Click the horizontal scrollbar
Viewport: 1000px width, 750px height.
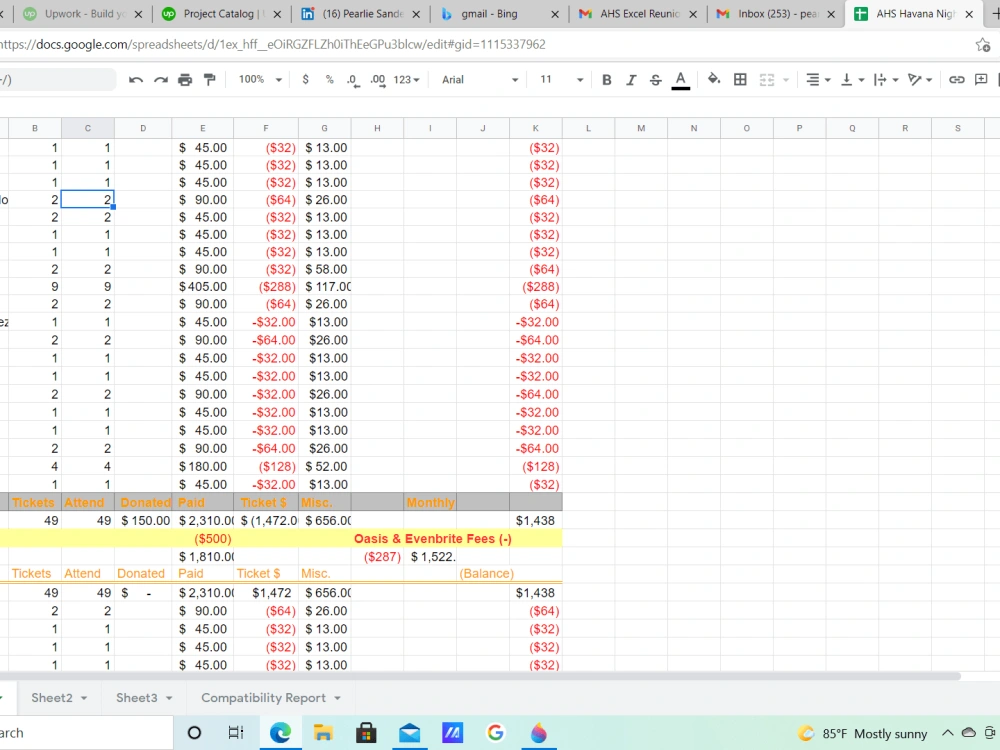pyautogui.click(x=478, y=676)
